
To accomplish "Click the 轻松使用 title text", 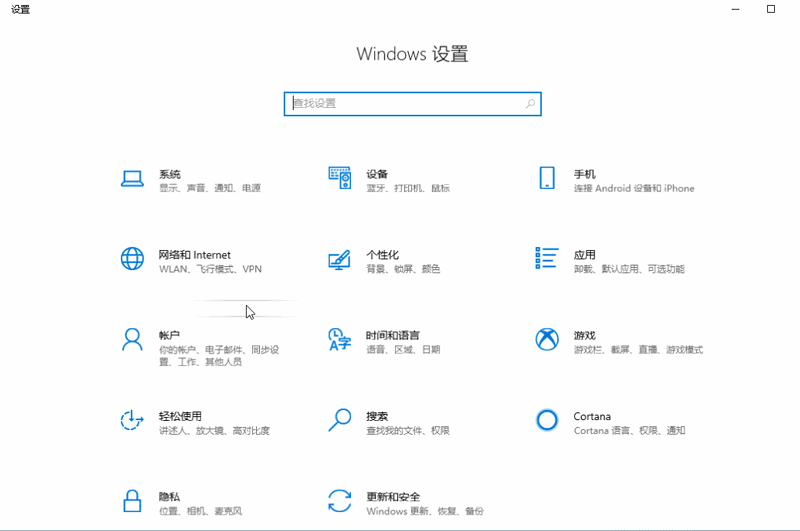I will point(180,416).
